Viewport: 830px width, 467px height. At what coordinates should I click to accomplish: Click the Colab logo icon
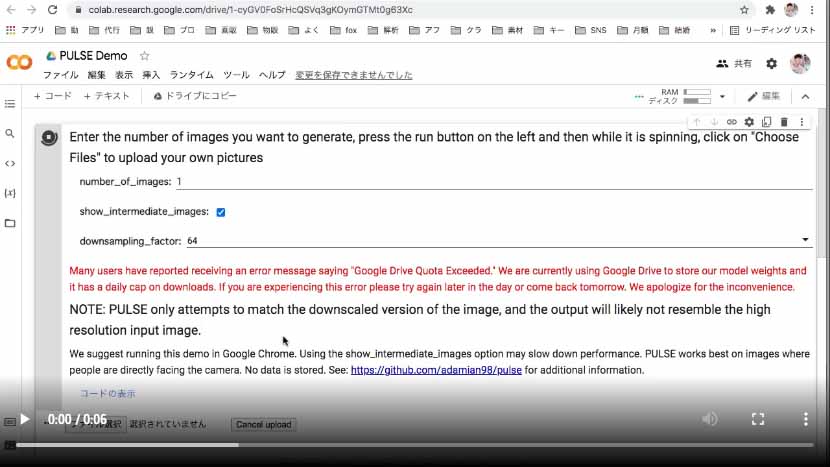[19, 62]
